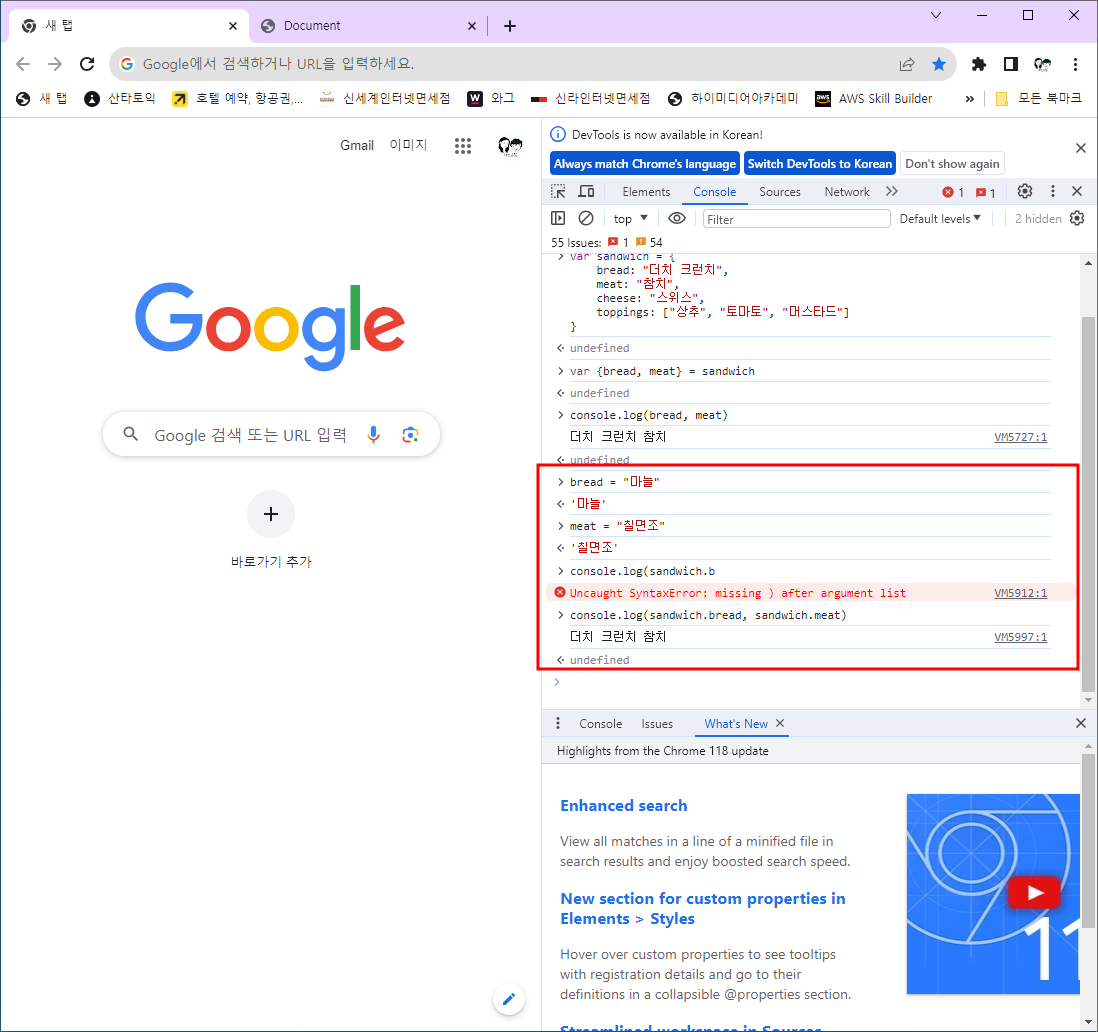Image resolution: width=1098 pixels, height=1032 pixels.
Task: Open console settings gear
Action: pos(1077,218)
